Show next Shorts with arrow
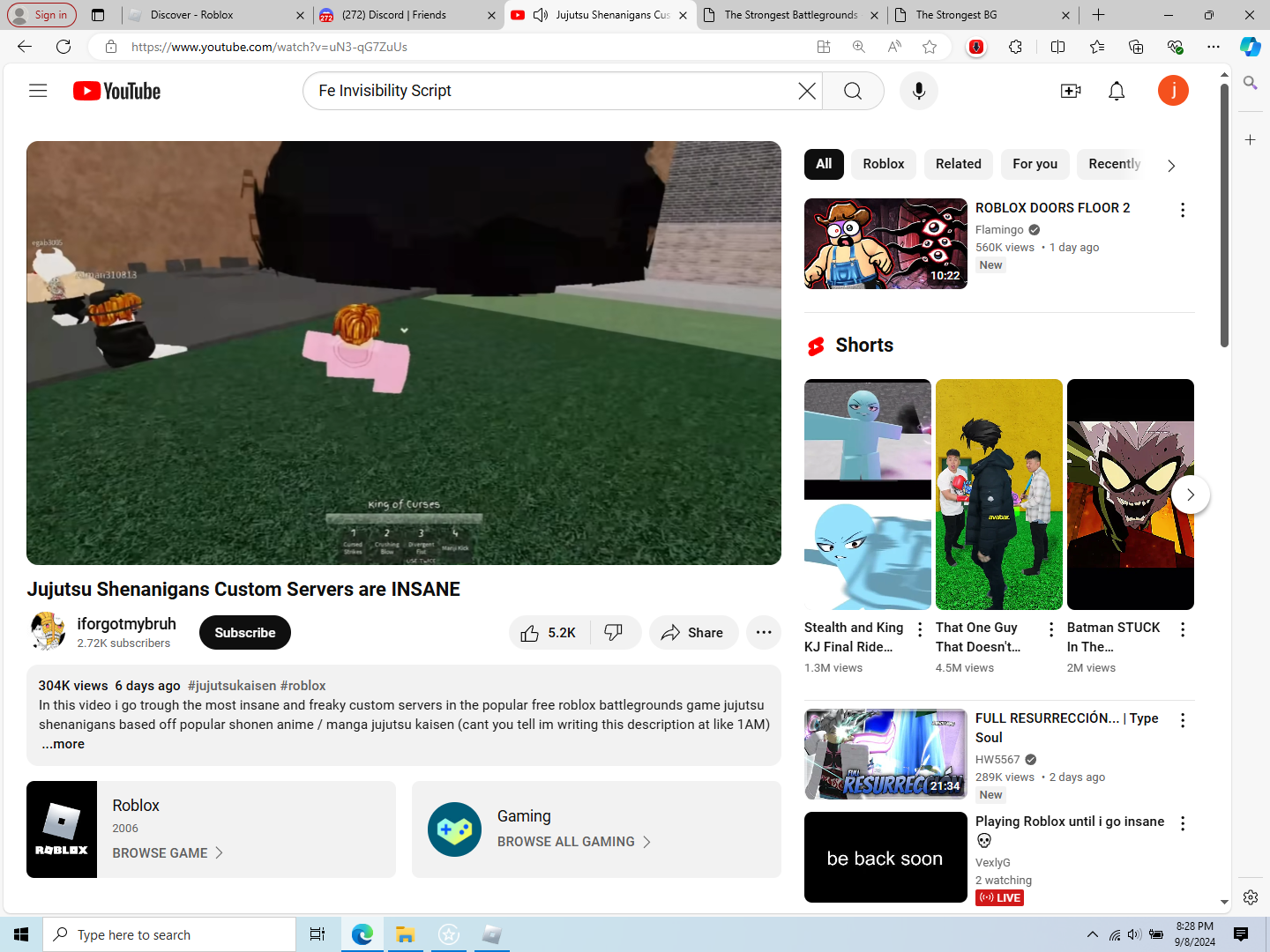The image size is (1270, 952). [1191, 495]
